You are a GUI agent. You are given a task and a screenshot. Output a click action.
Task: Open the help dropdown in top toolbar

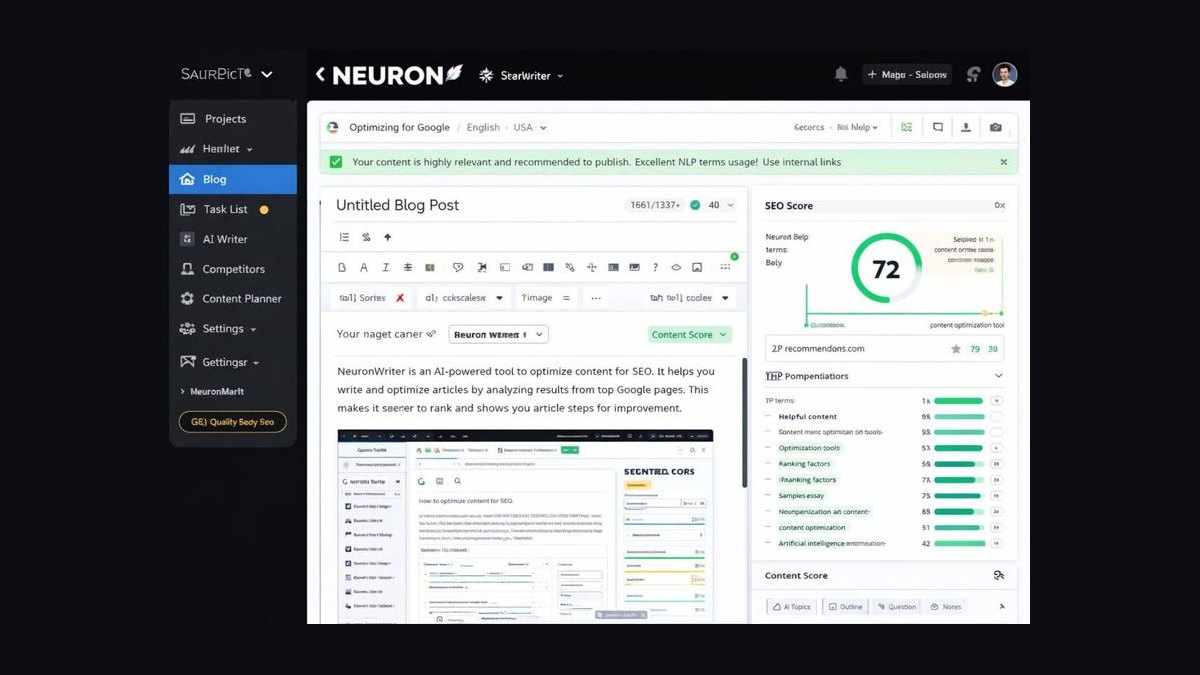[857, 127]
